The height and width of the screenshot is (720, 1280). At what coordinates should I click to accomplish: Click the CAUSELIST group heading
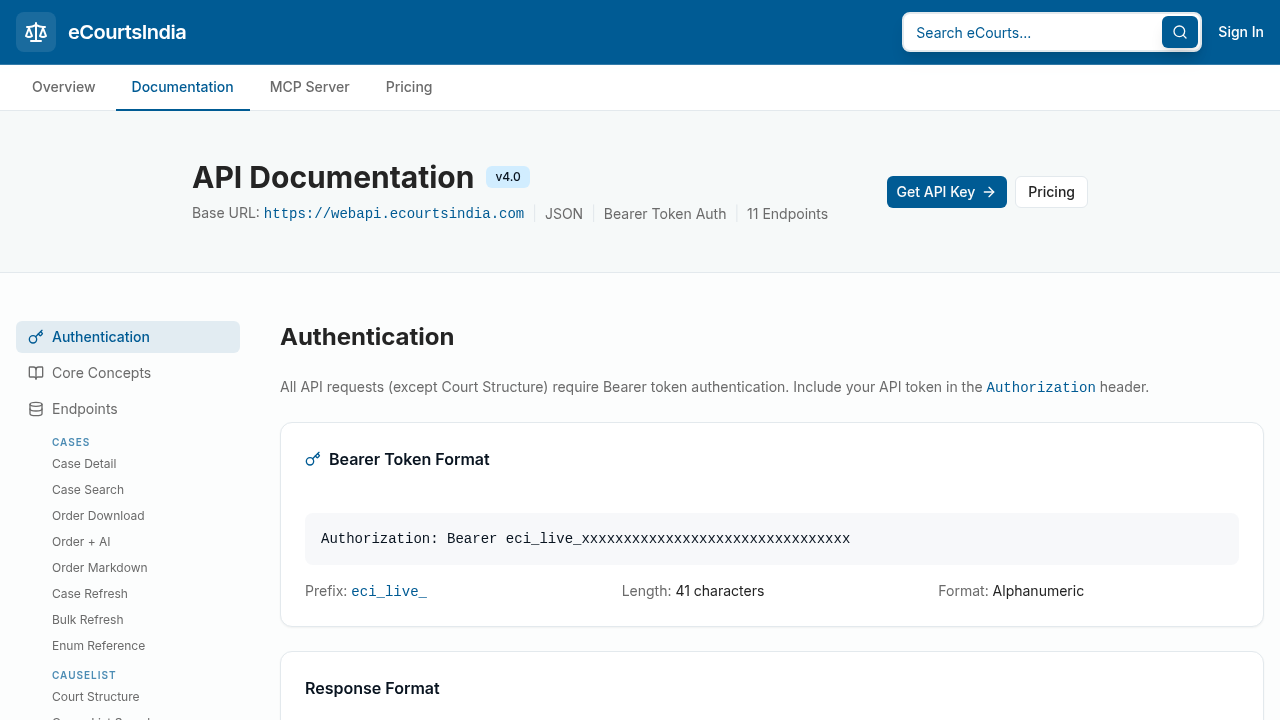[x=84, y=676]
